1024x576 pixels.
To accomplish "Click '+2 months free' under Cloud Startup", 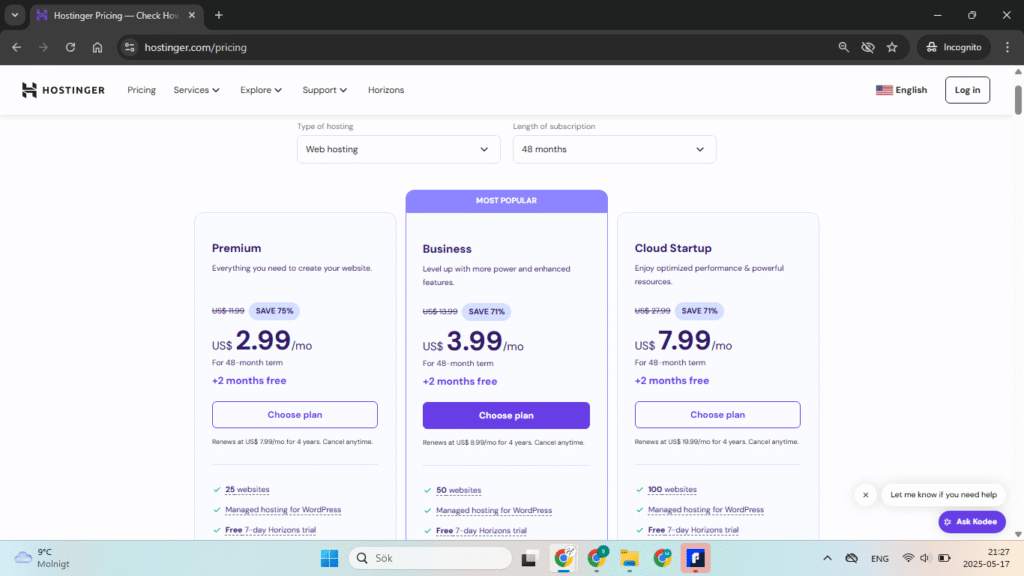I will (671, 381).
